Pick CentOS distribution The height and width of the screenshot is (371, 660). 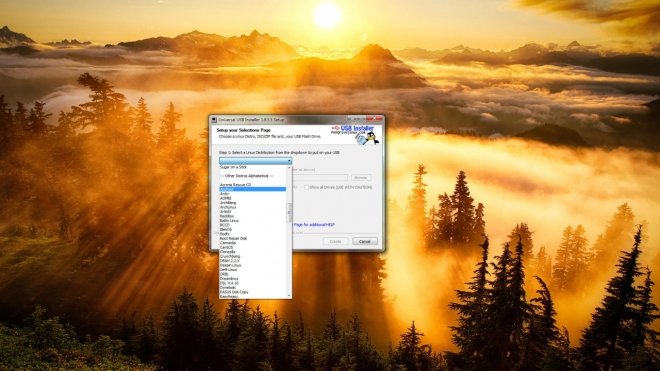point(226,248)
